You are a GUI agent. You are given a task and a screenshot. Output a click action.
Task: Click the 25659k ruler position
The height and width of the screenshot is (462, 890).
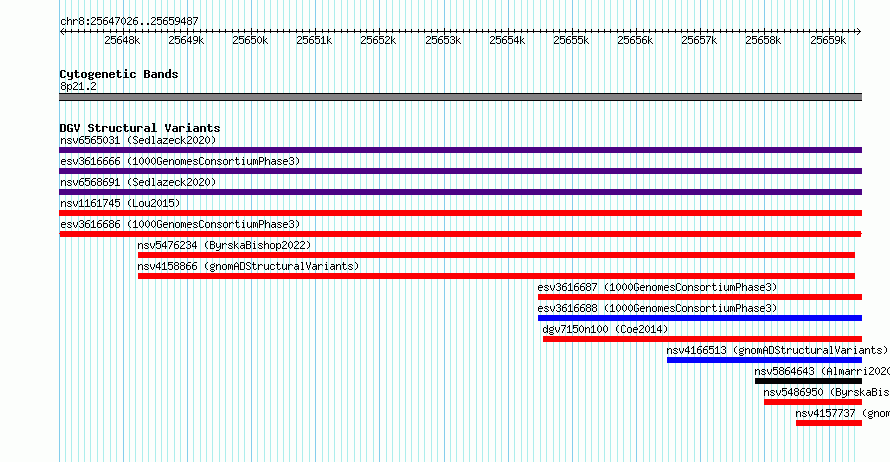point(828,40)
